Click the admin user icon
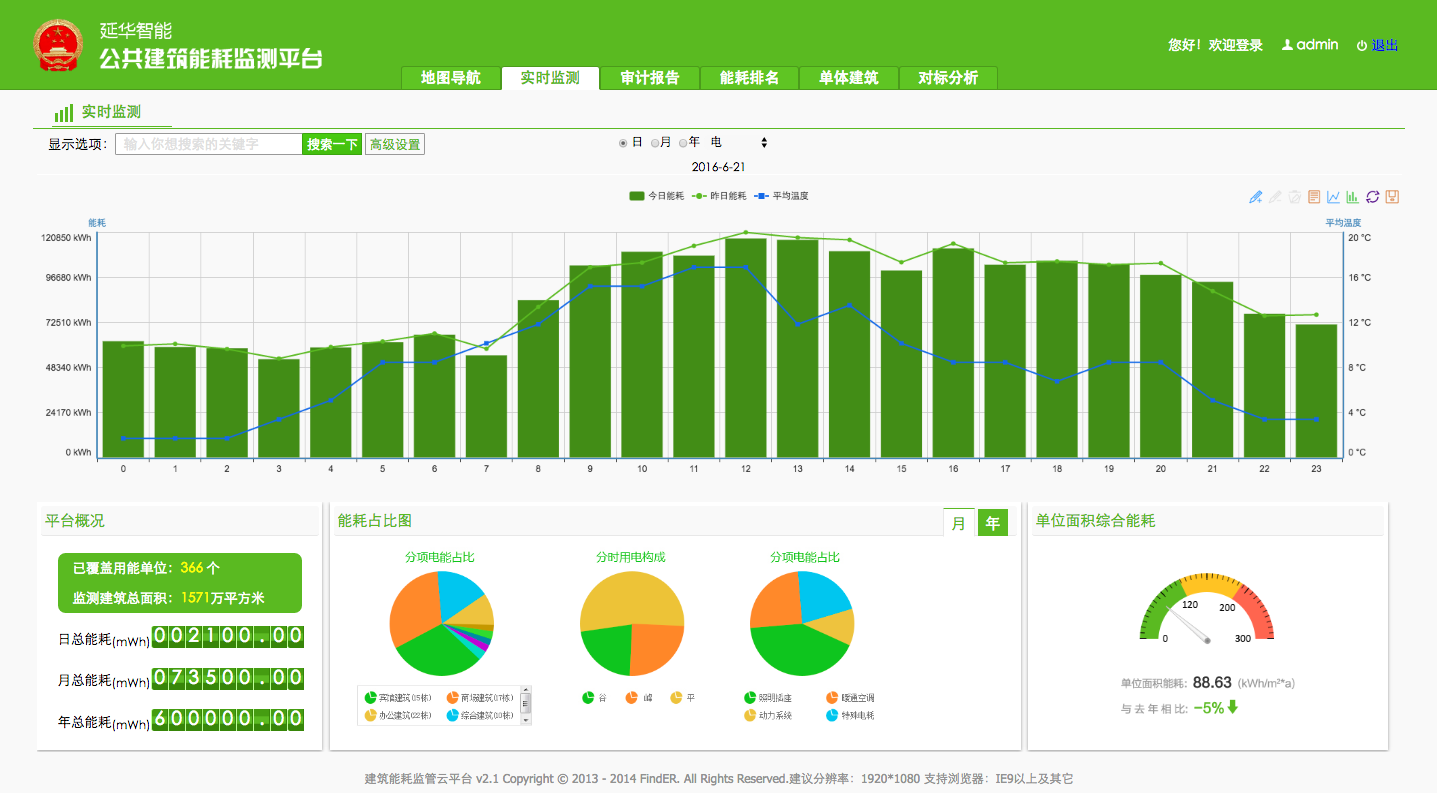1437x793 pixels. coord(1287,45)
